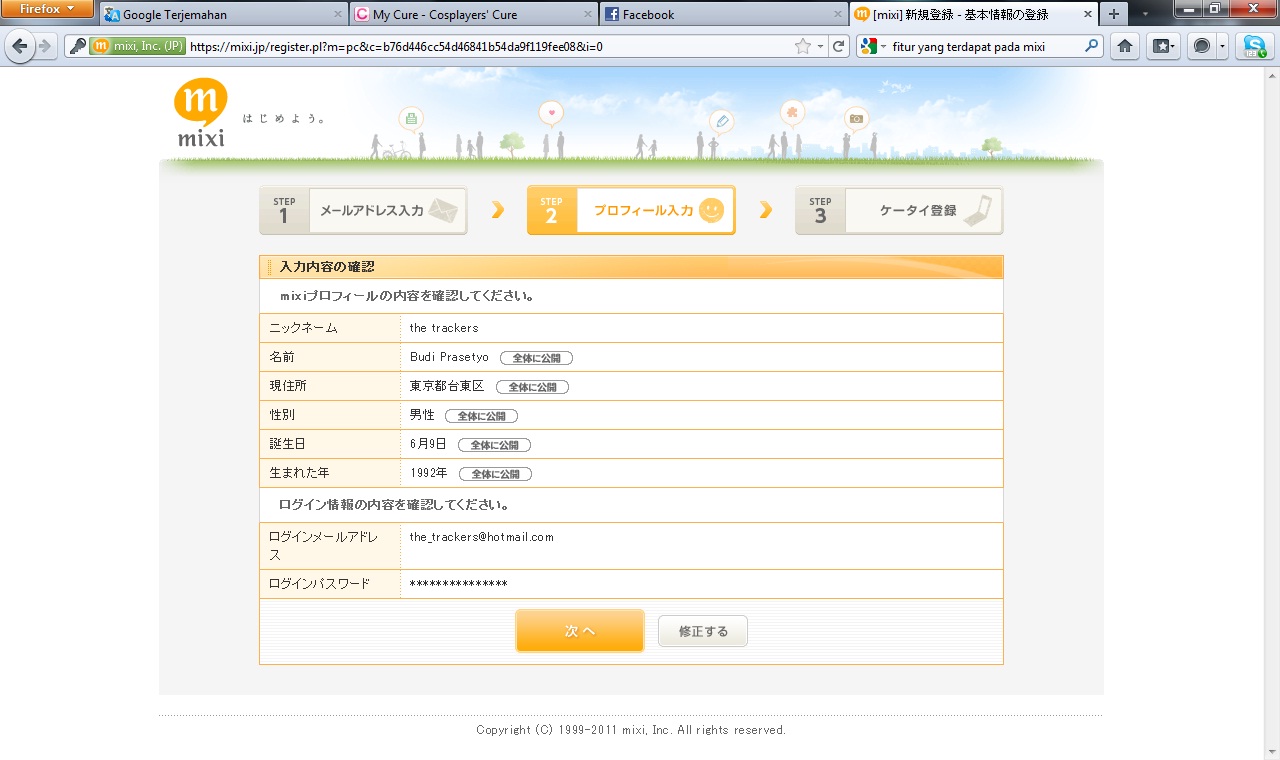Click the search magnifier icon
The width and height of the screenshot is (1280, 760).
point(1092,46)
